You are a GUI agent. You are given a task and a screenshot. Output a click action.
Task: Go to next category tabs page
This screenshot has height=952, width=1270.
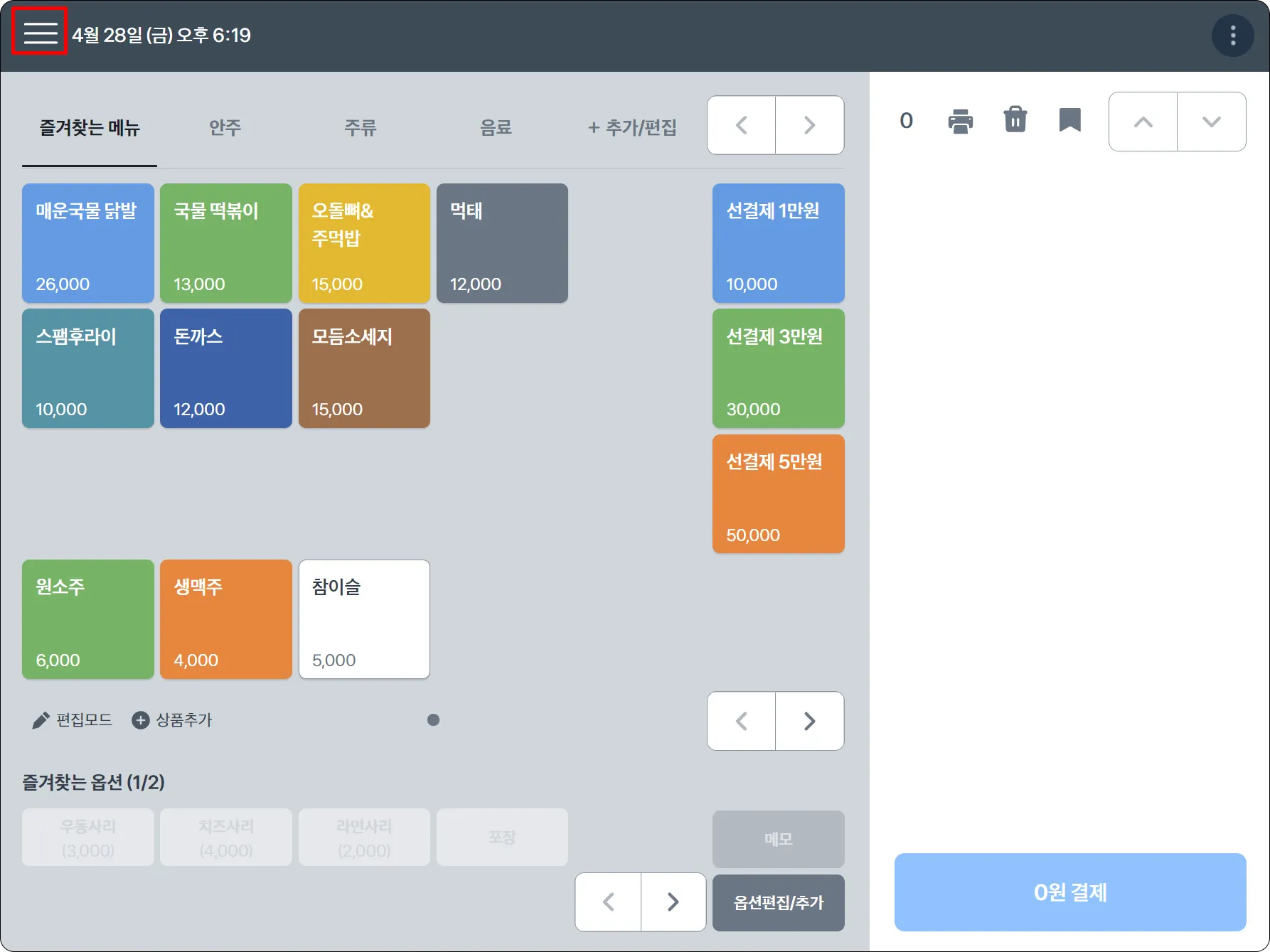click(x=809, y=126)
